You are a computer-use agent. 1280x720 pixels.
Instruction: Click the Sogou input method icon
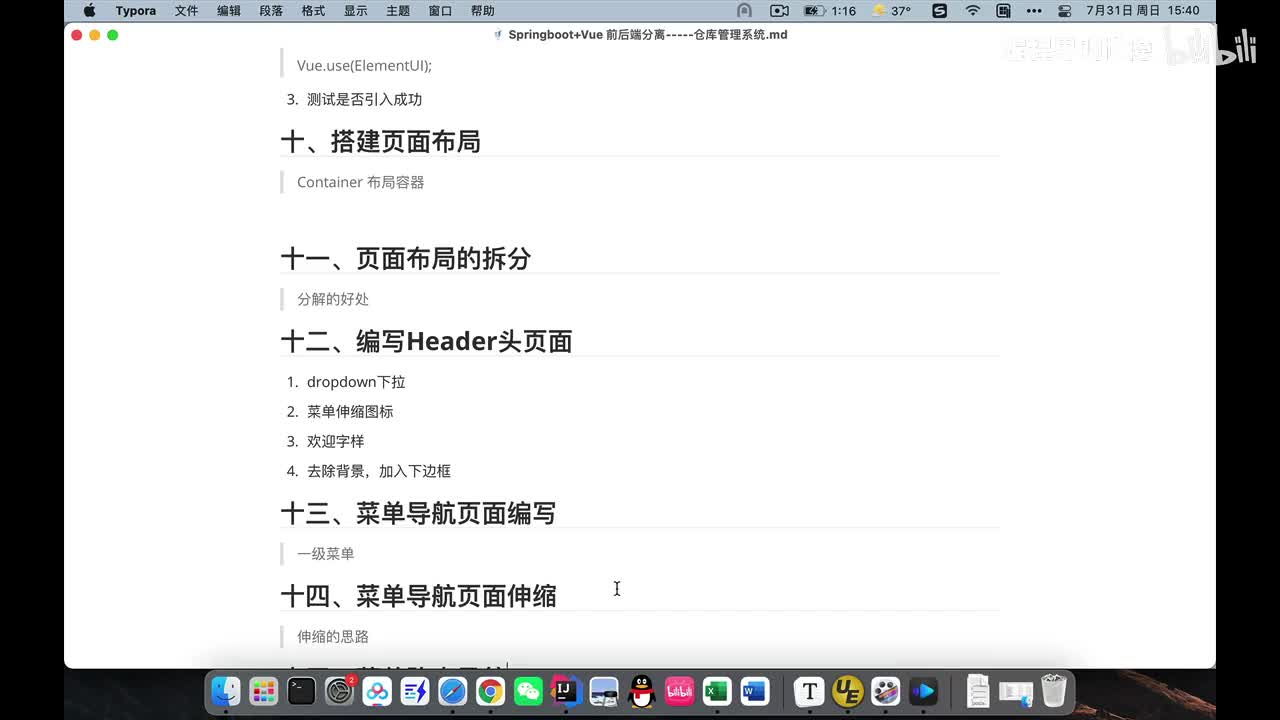click(939, 11)
